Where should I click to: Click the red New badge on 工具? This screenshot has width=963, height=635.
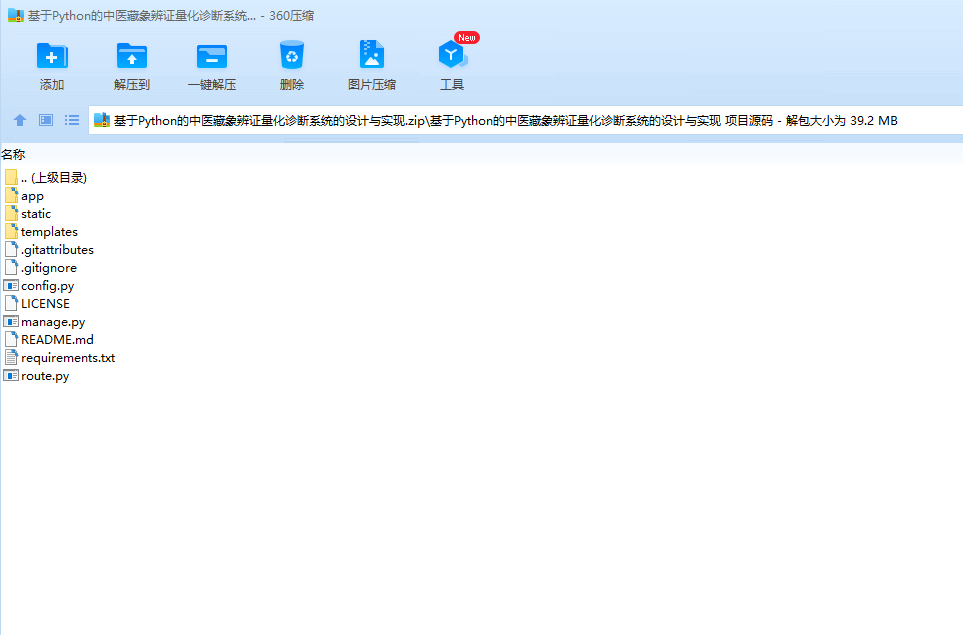point(467,37)
